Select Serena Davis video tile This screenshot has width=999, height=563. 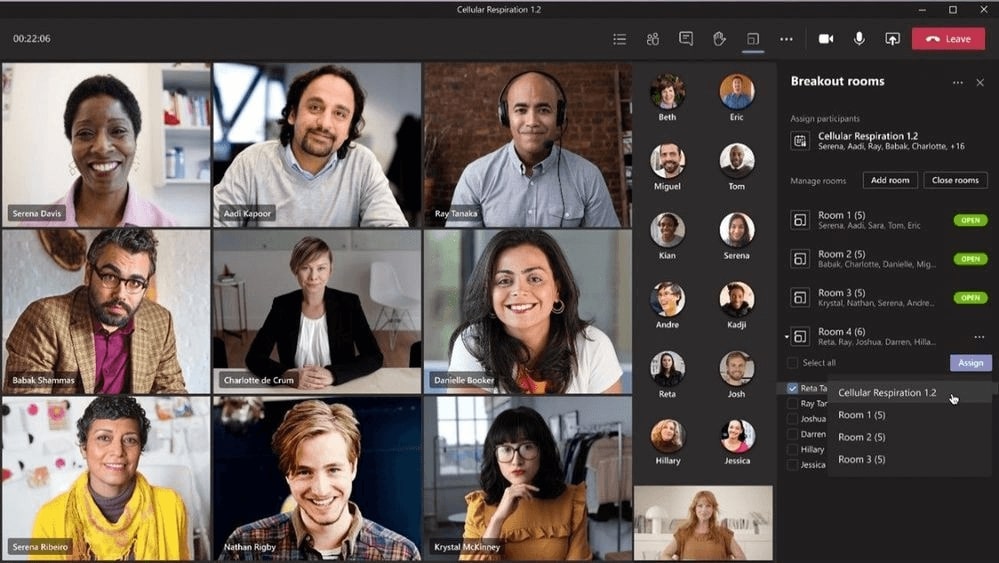[106, 145]
